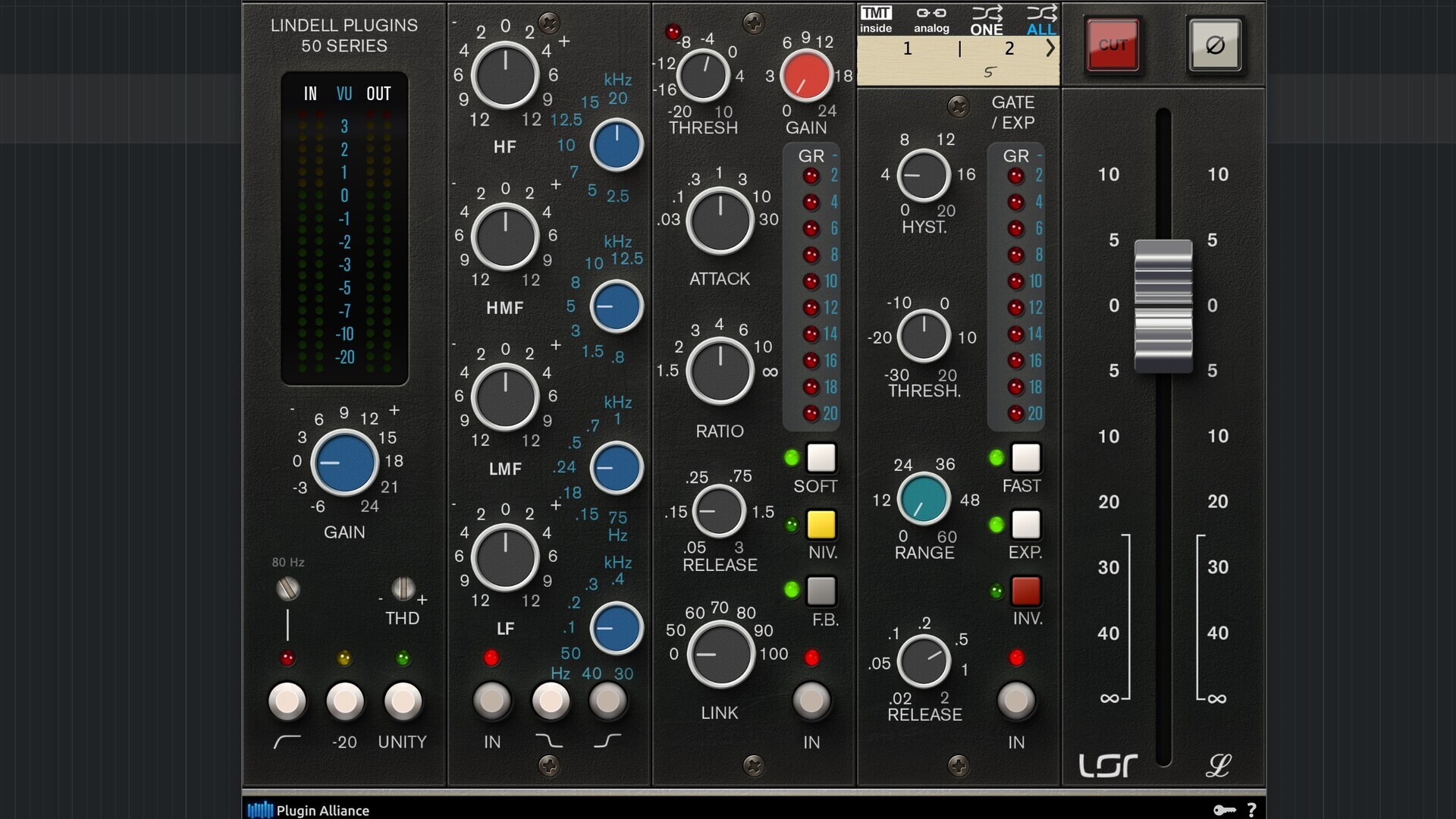Enable the SOFT knee button
This screenshot has height=819, width=1456.
coord(821,458)
